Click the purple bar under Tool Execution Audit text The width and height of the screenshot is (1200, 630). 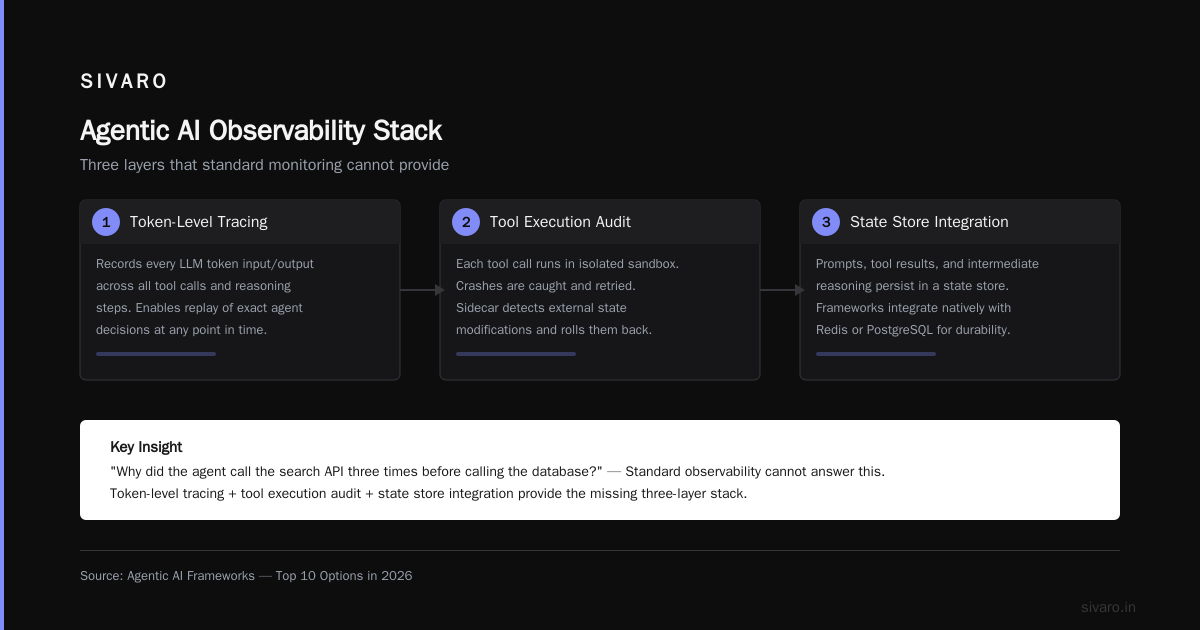click(516, 354)
